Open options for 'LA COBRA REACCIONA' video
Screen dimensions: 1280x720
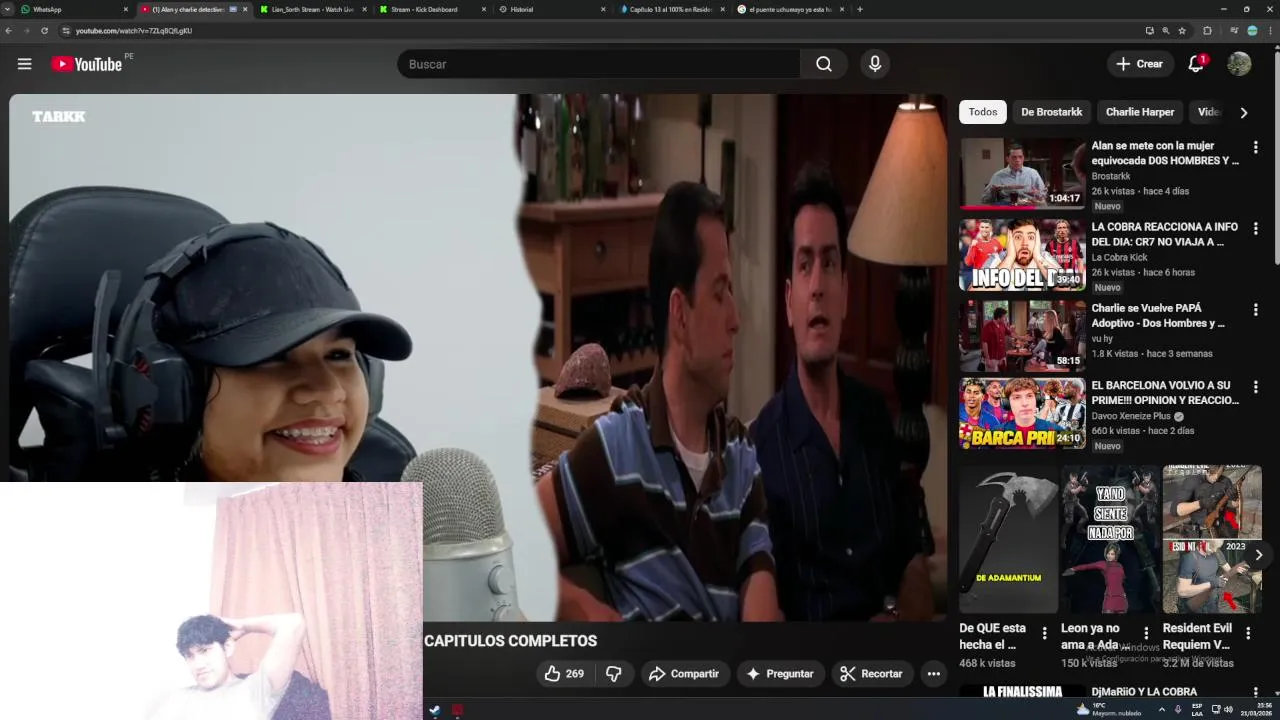pyautogui.click(x=1255, y=228)
